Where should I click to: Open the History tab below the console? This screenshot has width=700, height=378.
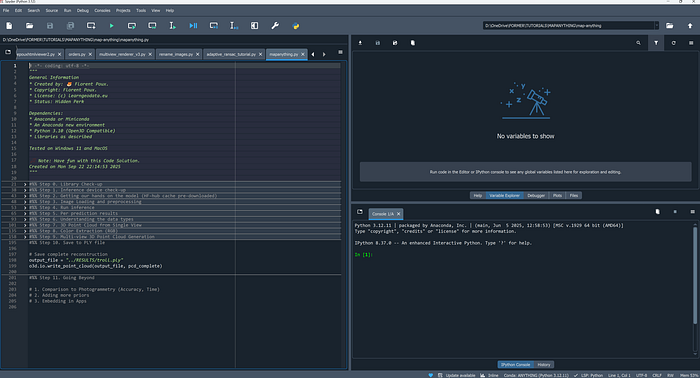[x=544, y=365]
